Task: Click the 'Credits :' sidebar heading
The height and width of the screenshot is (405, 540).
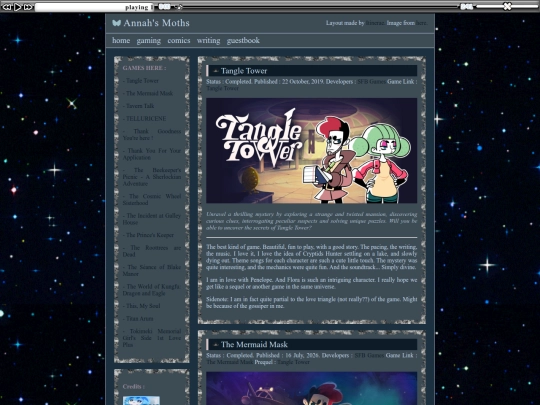Action: (x=134, y=387)
